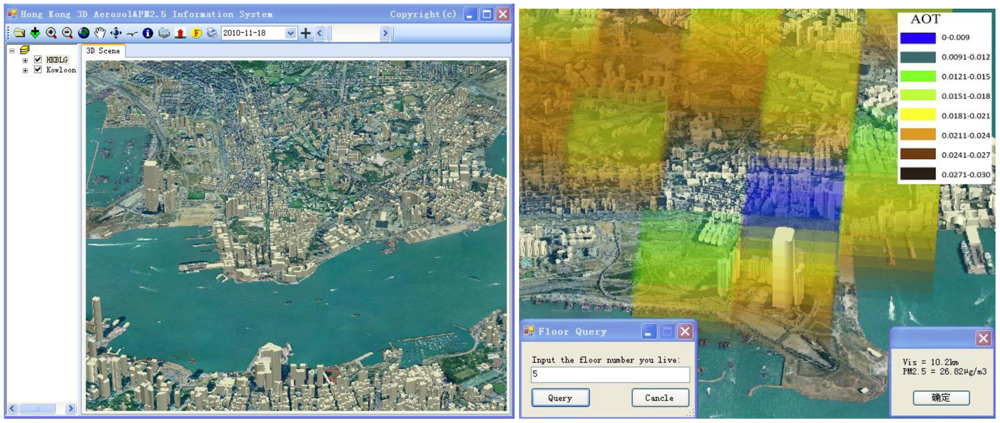Activate the hand pan tool
Viewport: 1000px width, 423px height.
tap(100, 33)
